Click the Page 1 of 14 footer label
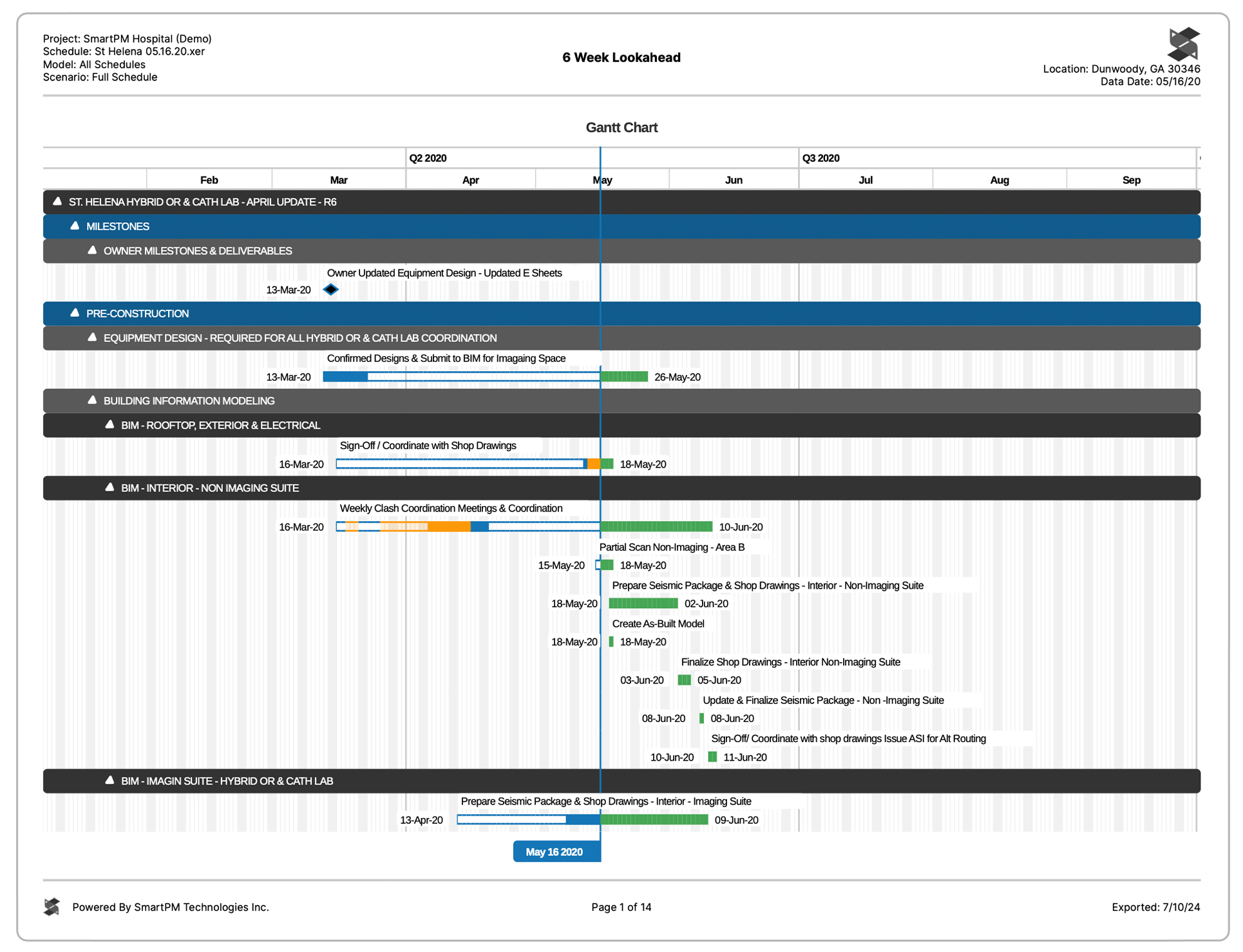1243x952 pixels. 621,907
